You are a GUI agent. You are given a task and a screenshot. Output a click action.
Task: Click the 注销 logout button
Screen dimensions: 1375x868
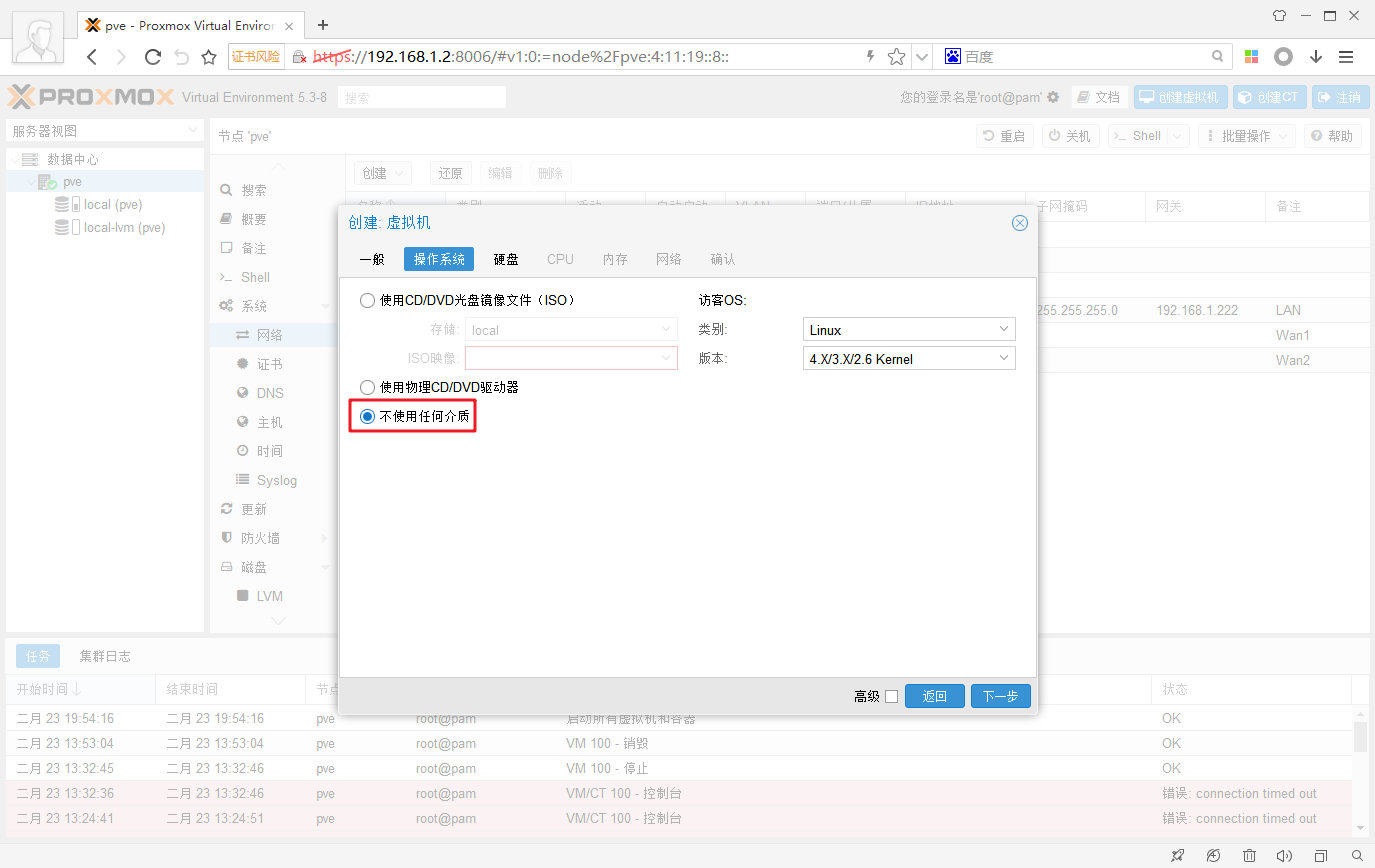point(1341,97)
